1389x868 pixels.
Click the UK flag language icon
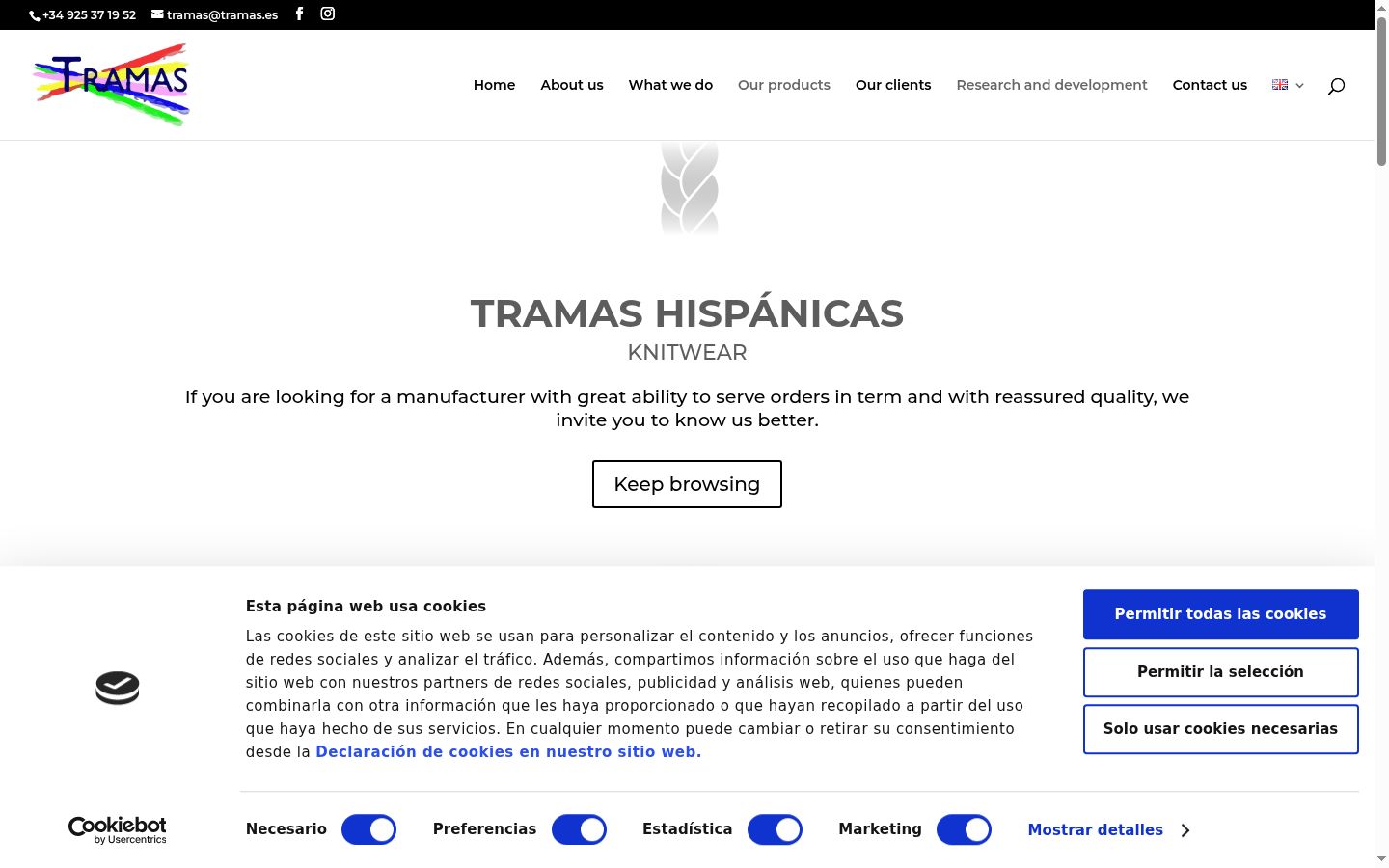[x=1280, y=85]
